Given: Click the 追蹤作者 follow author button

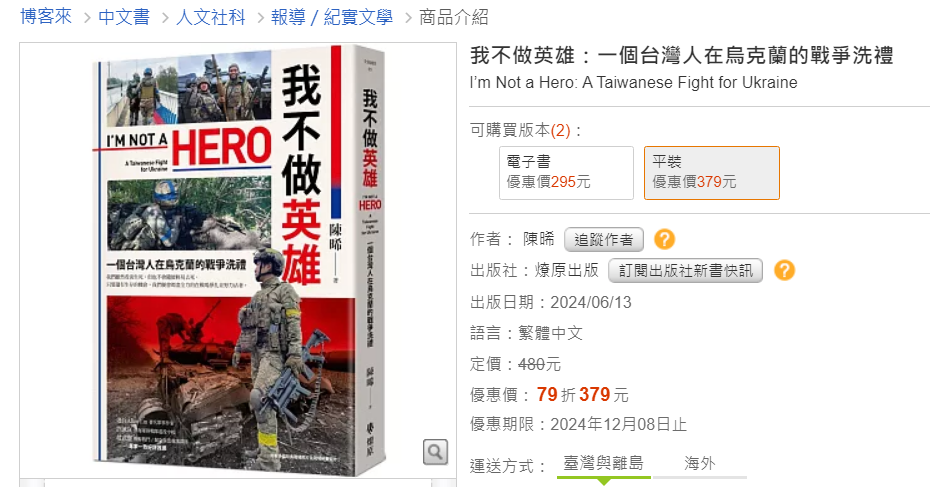Looking at the screenshot, I should pos(603,239).
